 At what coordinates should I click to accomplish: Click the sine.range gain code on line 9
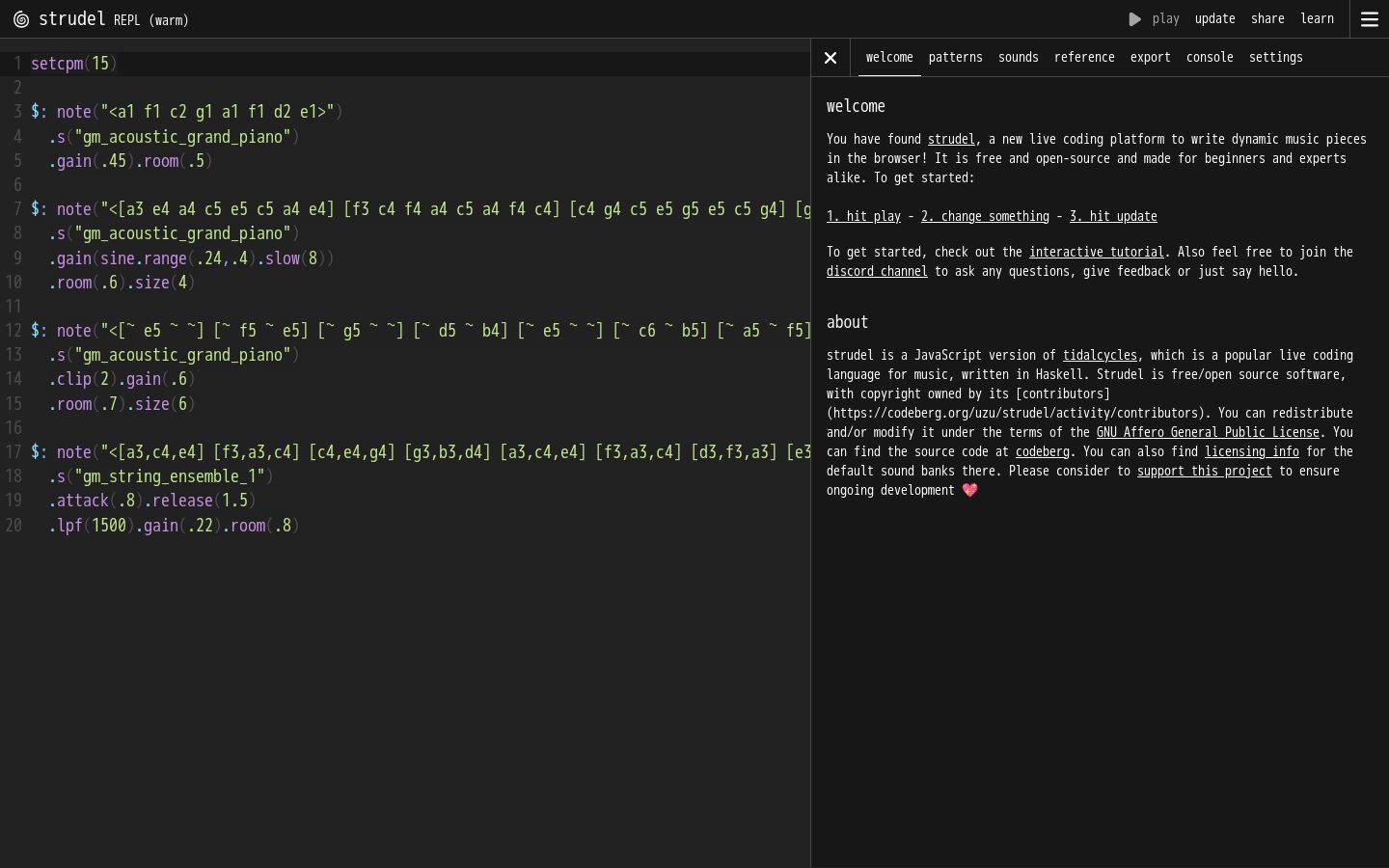click(x=191, y=258)
